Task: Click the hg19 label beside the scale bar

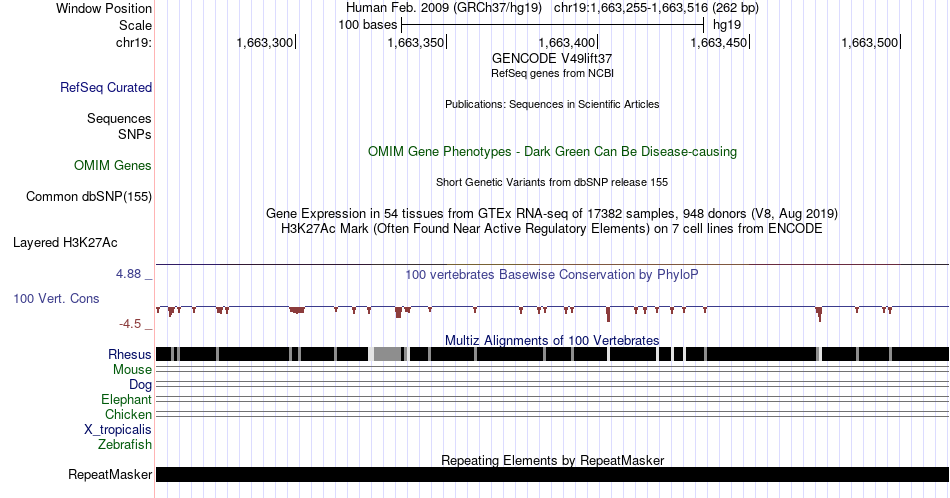Action: pyautogui.click(x=726, y=25)
